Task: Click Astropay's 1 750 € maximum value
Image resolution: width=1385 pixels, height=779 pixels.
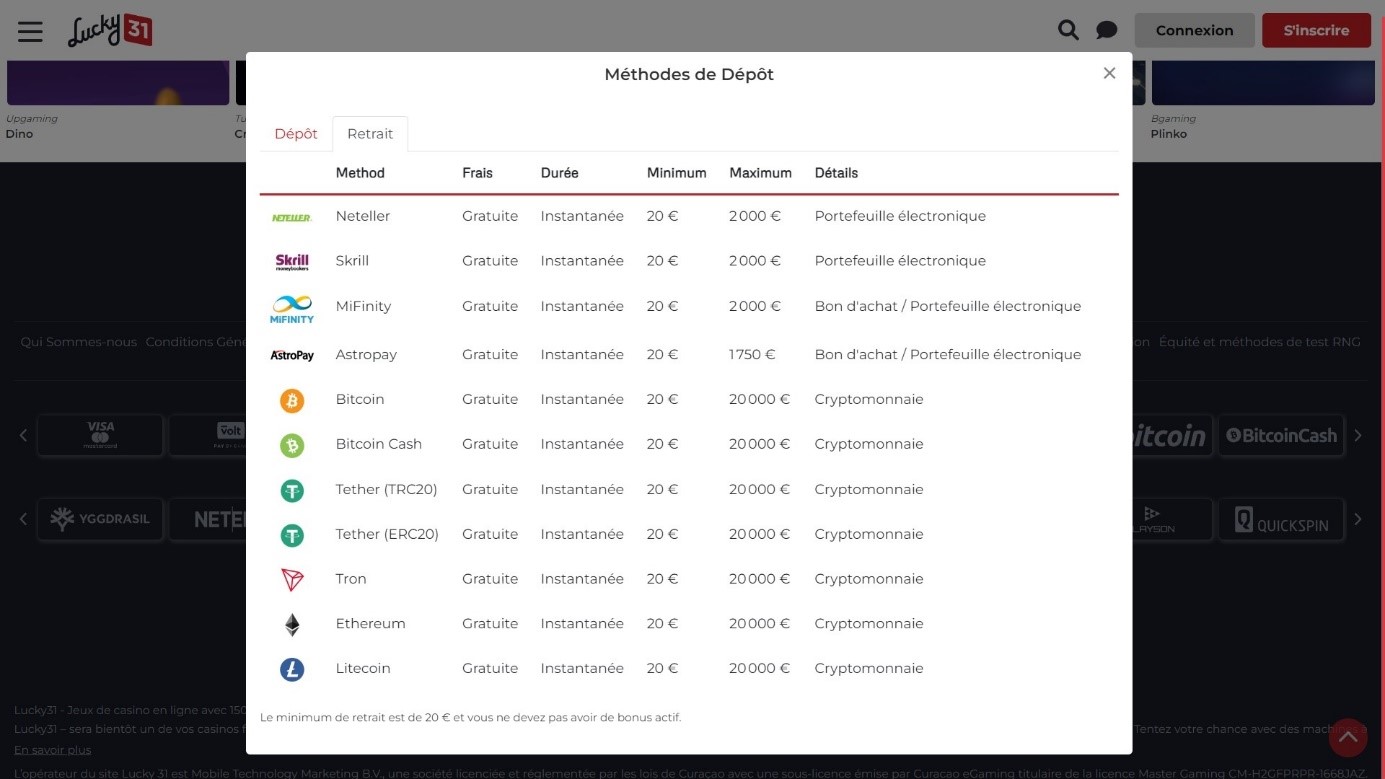Action: pos(752,355)
